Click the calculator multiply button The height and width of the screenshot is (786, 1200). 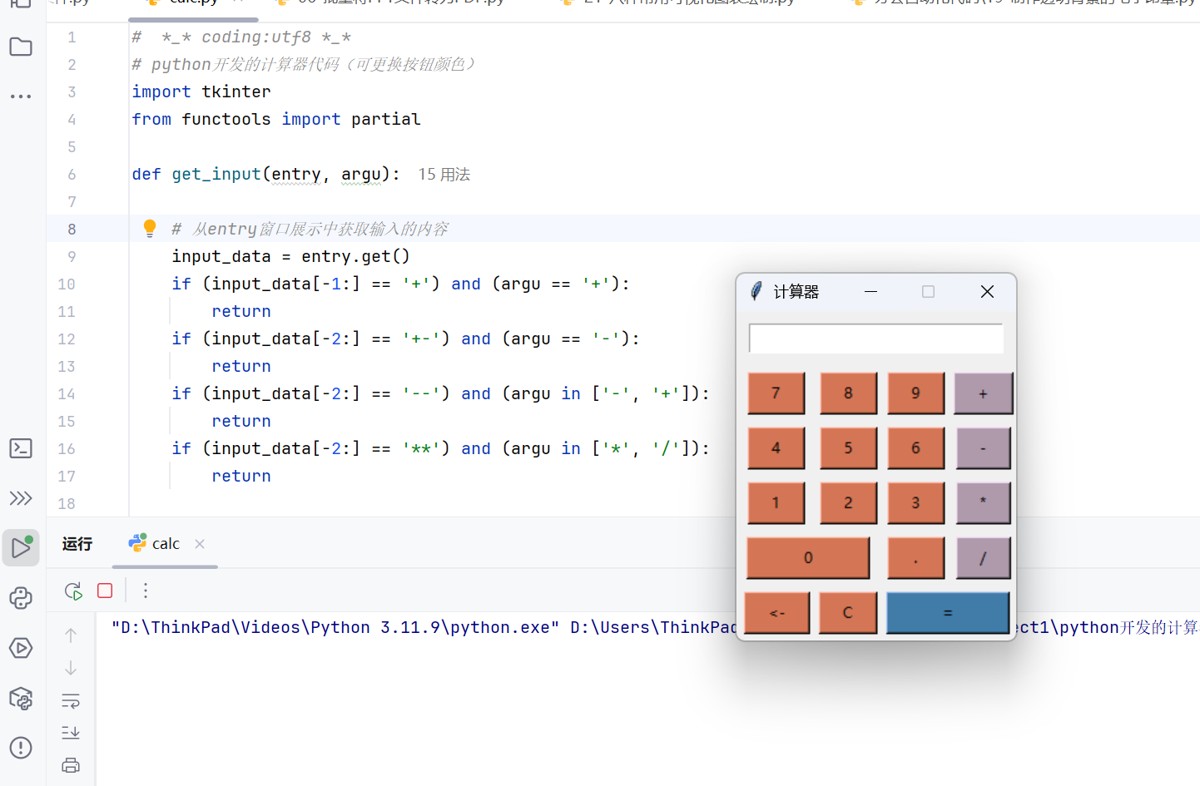(x=983, y=503)
